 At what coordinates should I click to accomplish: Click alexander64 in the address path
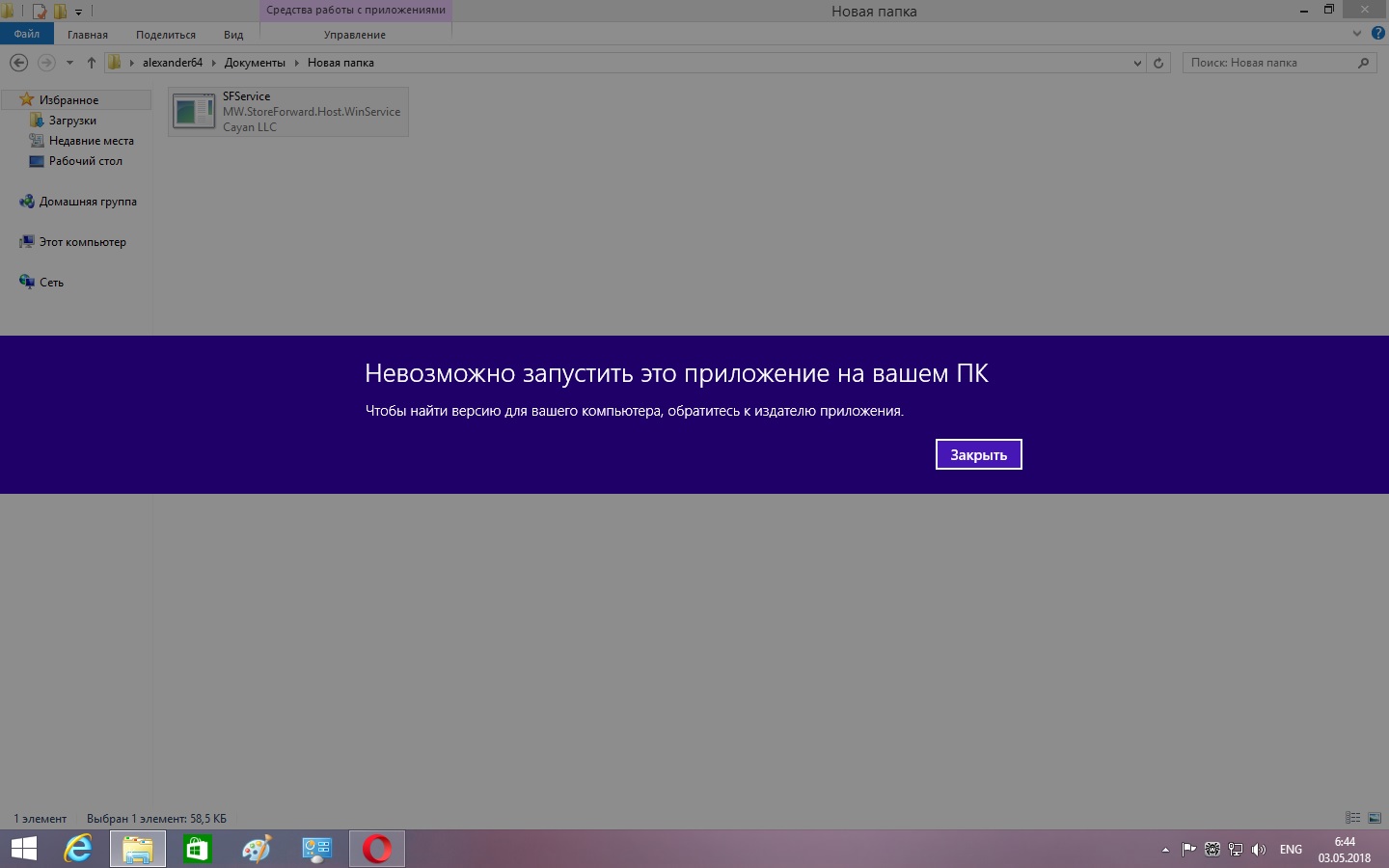point(173,63)
